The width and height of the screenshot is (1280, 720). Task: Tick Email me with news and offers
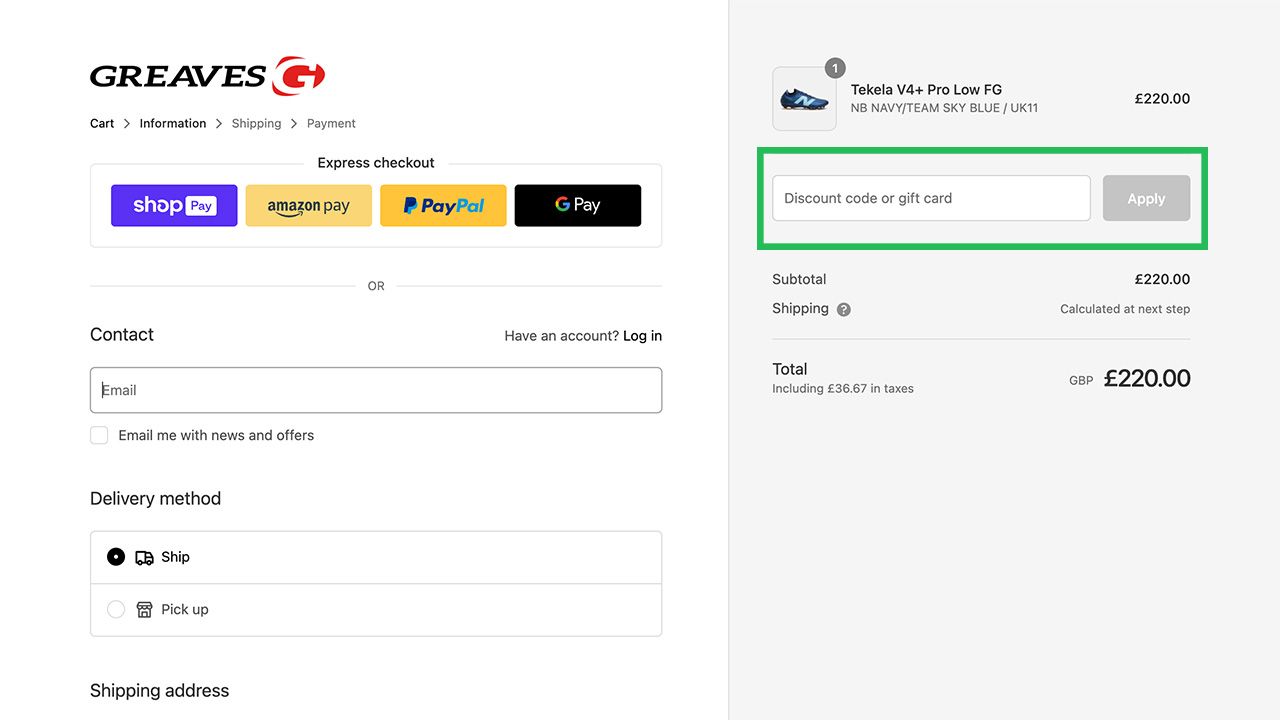99,435
